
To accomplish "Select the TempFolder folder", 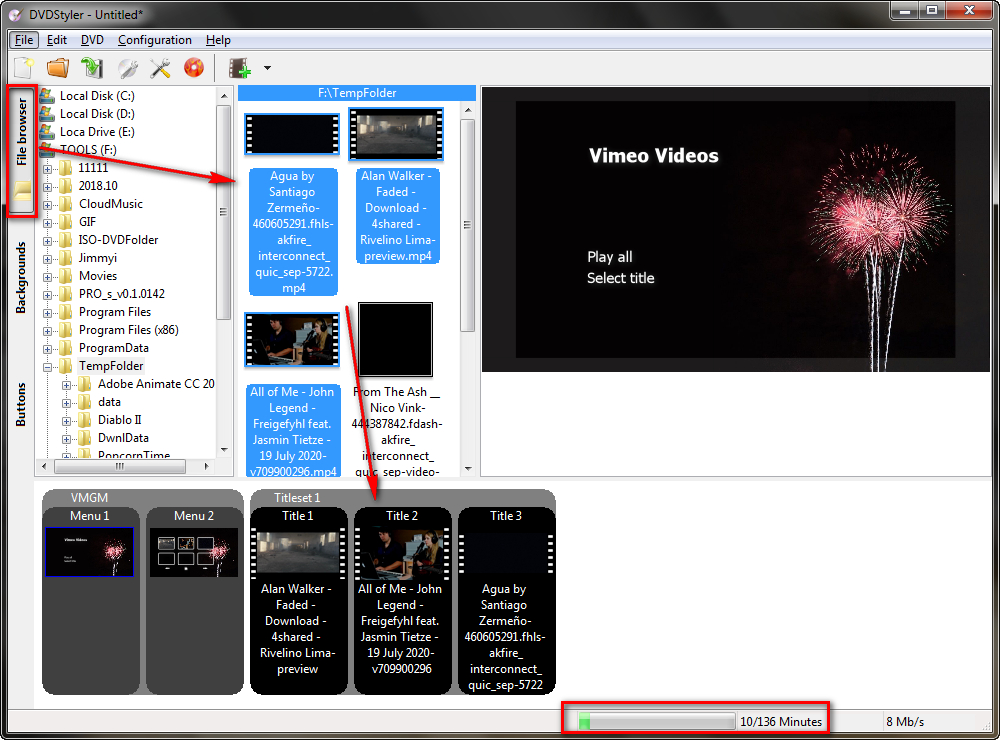I will (x=111, y=366).
